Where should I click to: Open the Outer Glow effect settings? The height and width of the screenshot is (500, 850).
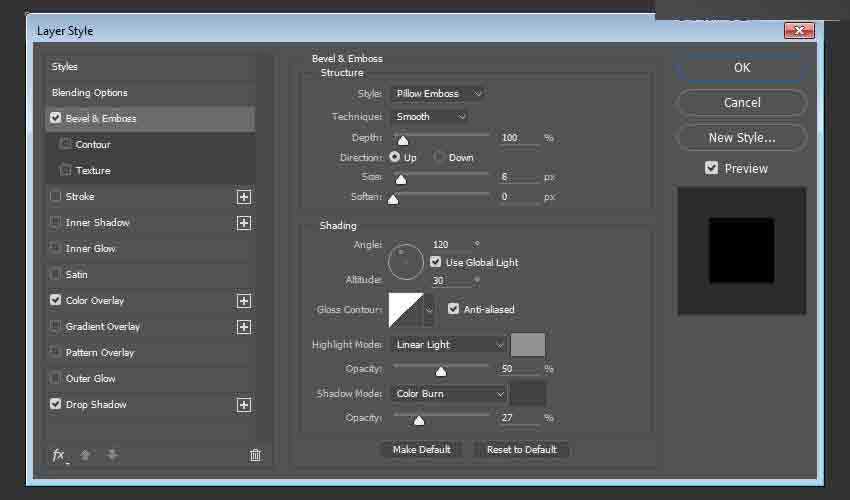[91, 379]
